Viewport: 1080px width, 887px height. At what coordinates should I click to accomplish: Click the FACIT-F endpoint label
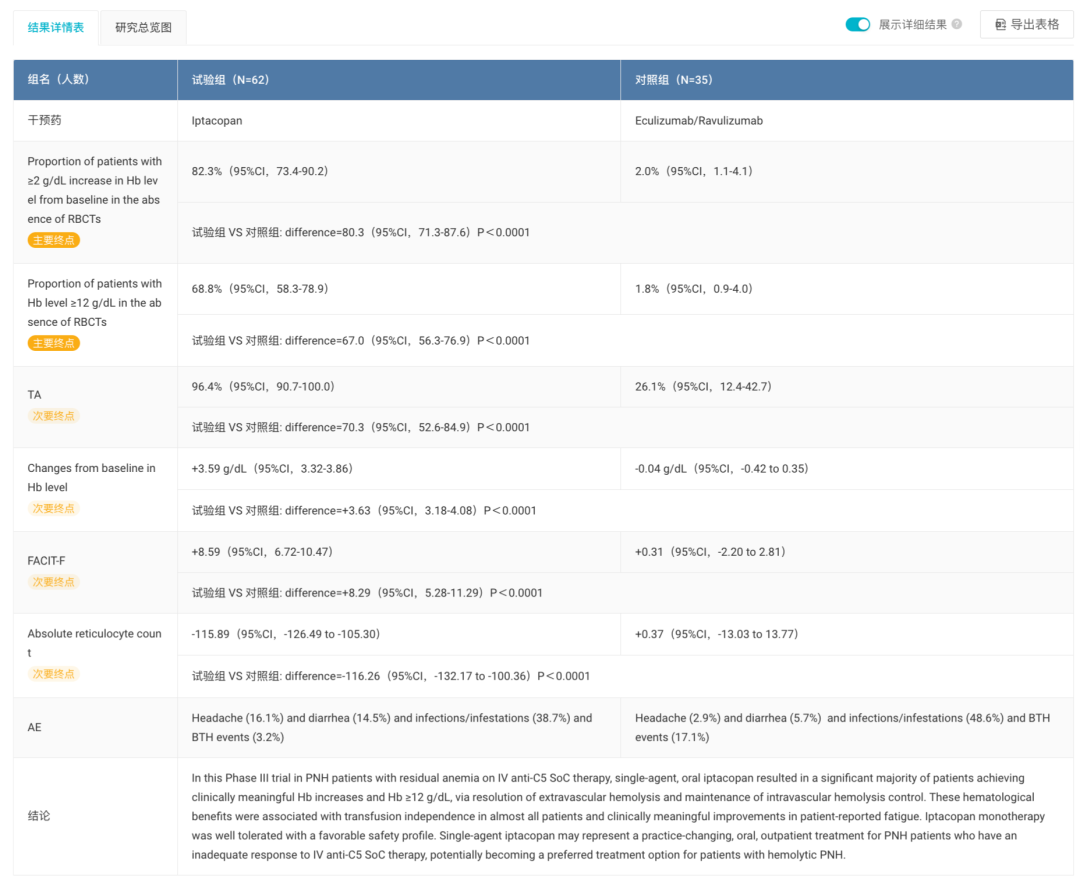pos(46,561)
